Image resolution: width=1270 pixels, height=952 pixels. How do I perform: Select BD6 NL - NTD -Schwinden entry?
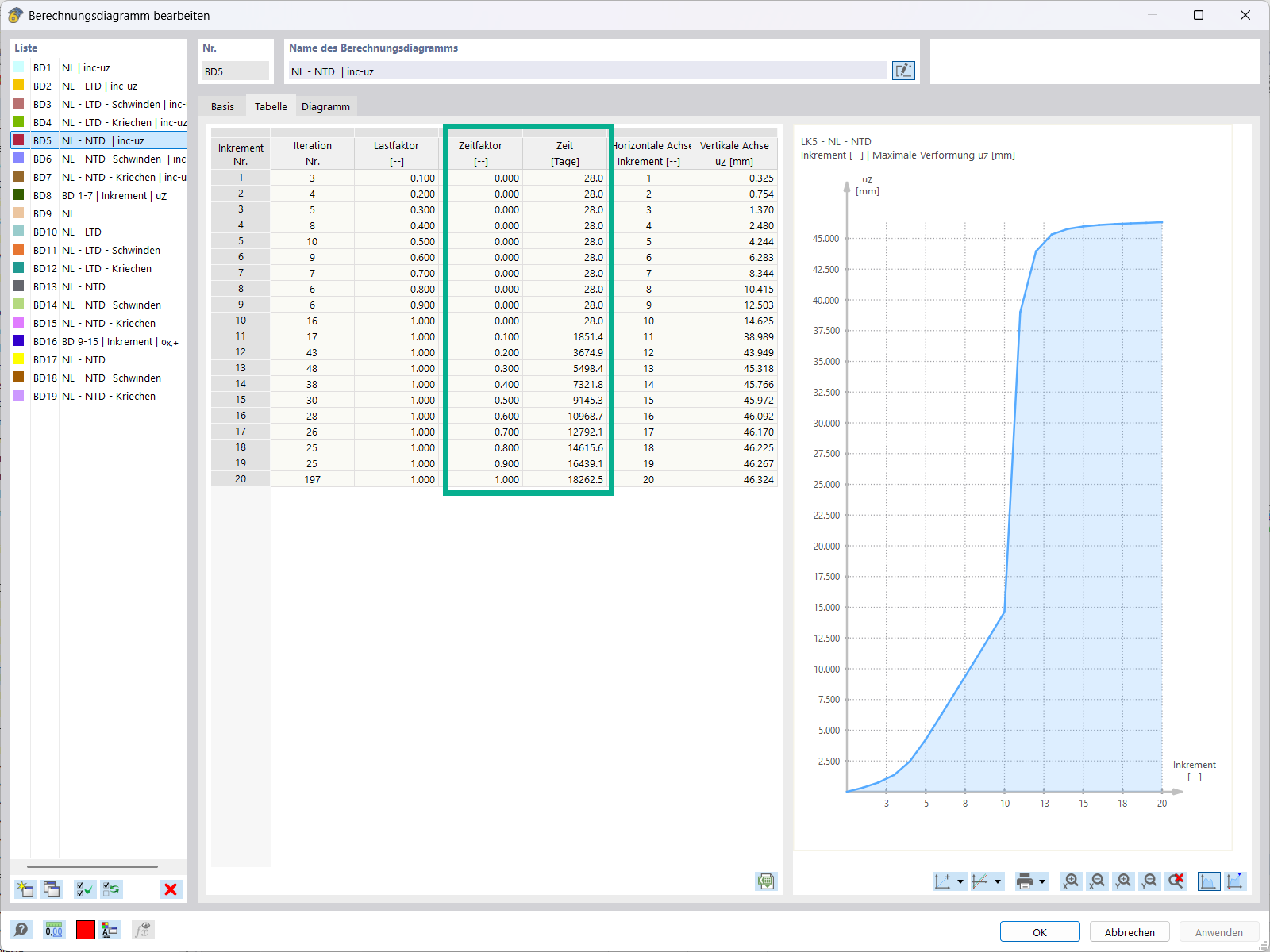point(99,159)
